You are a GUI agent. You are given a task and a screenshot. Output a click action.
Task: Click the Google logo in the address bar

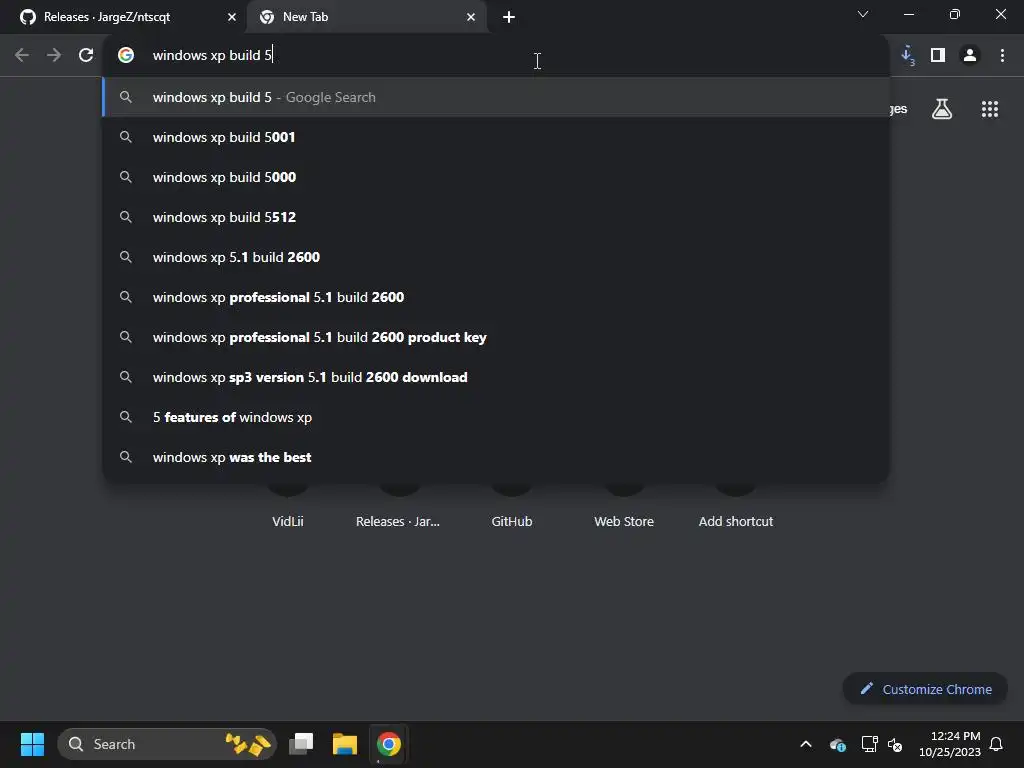pos(126,55)
